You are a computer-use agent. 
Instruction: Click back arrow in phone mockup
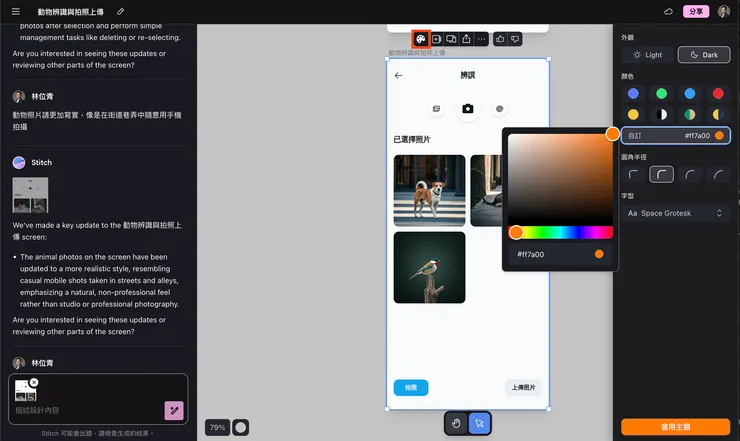pyautogui.click(x=399, y=76)
